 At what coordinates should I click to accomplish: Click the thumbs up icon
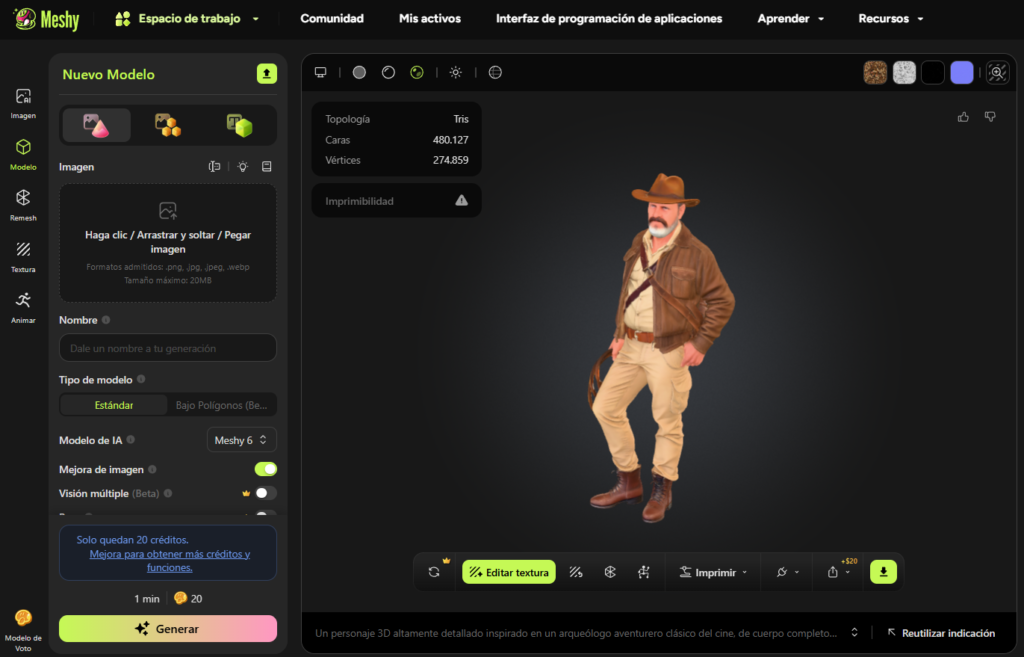point(963,117)
